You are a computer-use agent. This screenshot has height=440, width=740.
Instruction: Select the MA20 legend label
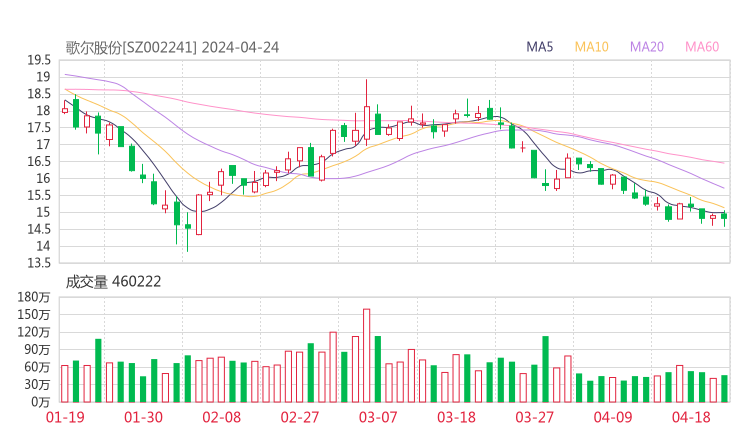click(x=647, y=47)
